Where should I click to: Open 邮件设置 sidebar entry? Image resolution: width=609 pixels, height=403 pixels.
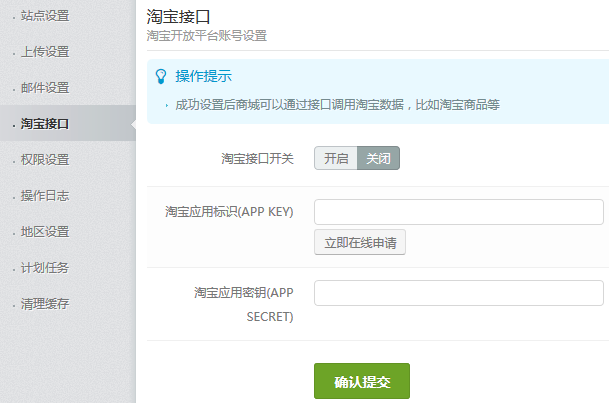coord(45,88)
